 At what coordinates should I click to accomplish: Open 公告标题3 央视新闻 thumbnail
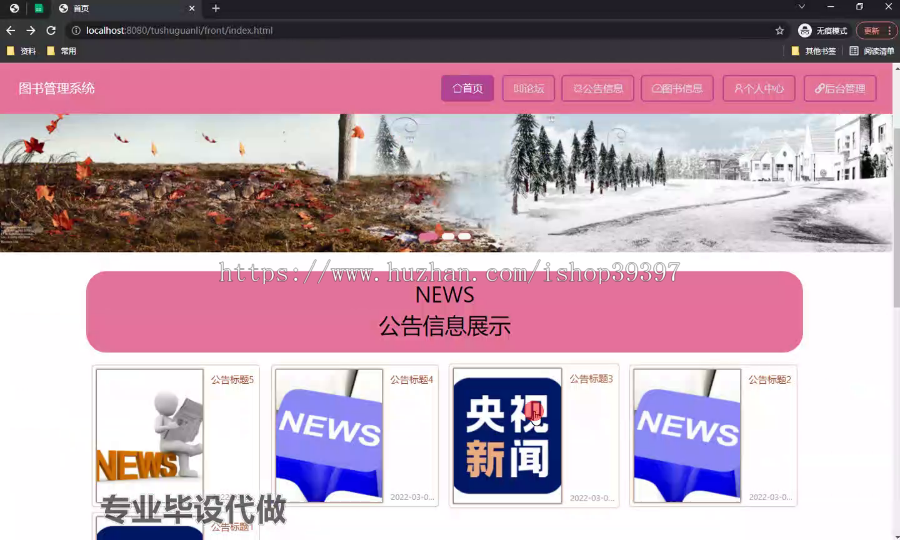click(x=507, y=436)
